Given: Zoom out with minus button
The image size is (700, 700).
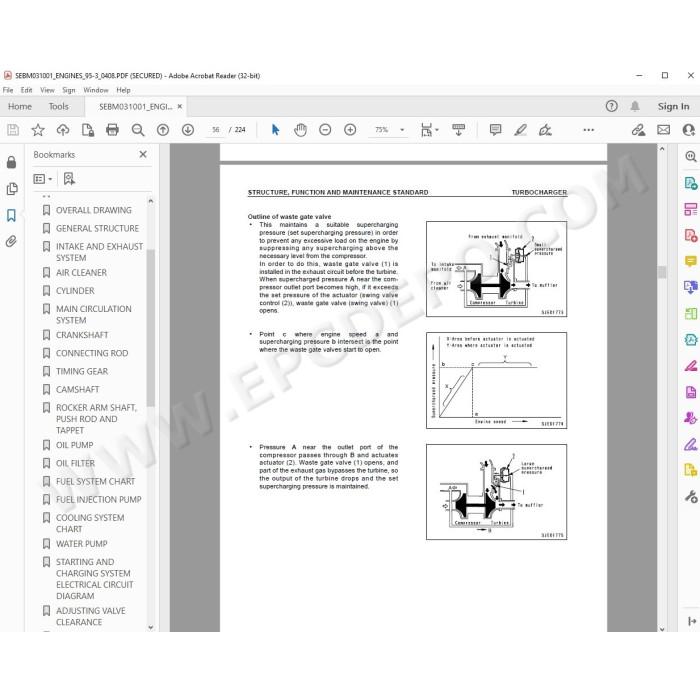Looking at the screenshot, I should click(325, 130).
